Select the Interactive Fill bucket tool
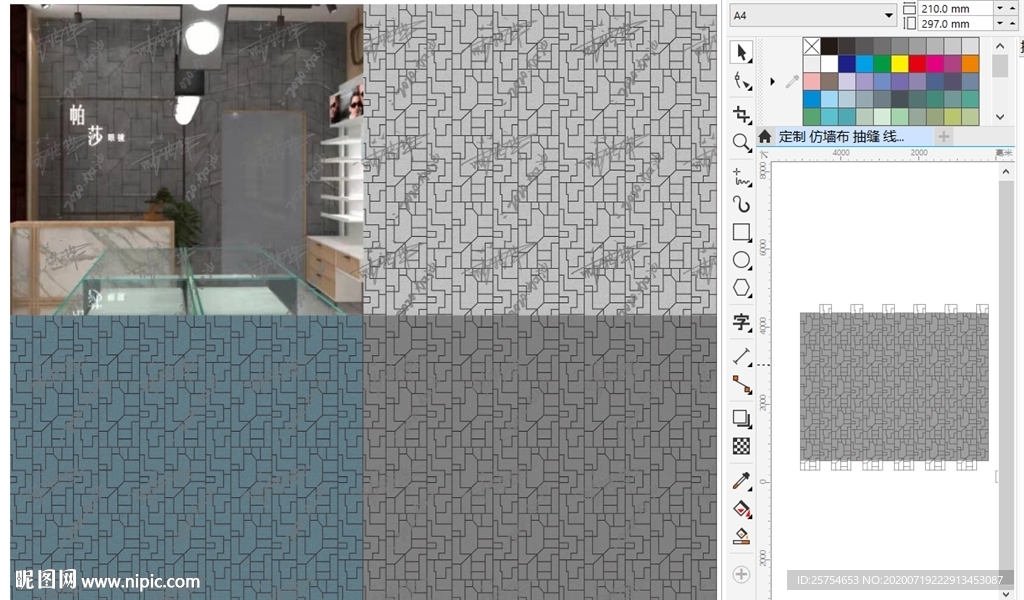Viewport: 1024px width, 600px height. coord(741,509)
